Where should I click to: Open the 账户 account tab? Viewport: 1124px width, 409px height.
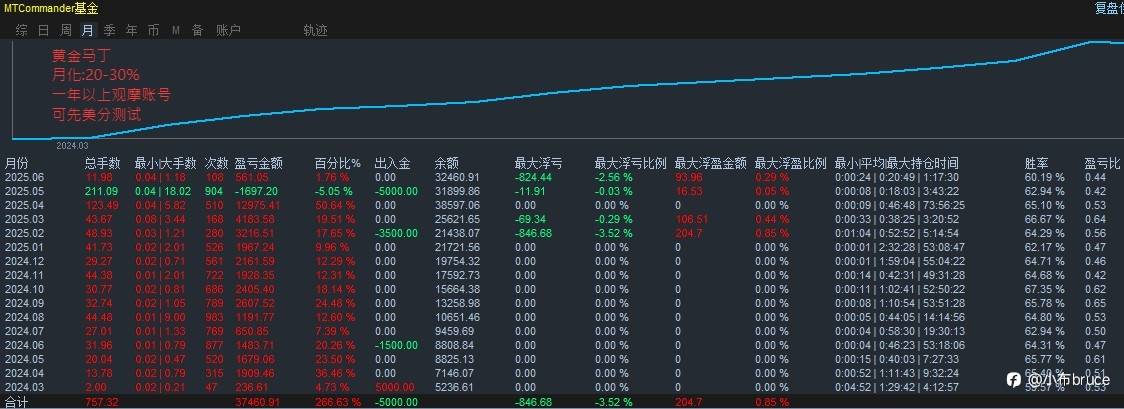229,30
